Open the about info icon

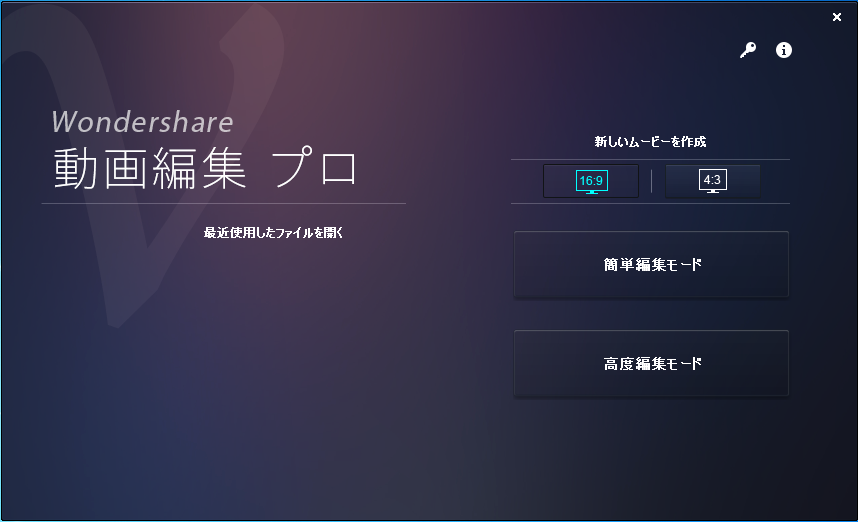coord(784,50)
